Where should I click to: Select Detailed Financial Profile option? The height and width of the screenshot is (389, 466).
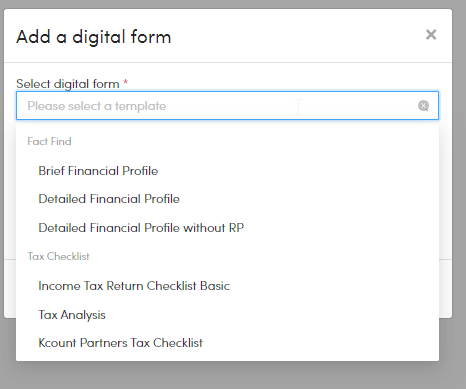coord(109,199)
